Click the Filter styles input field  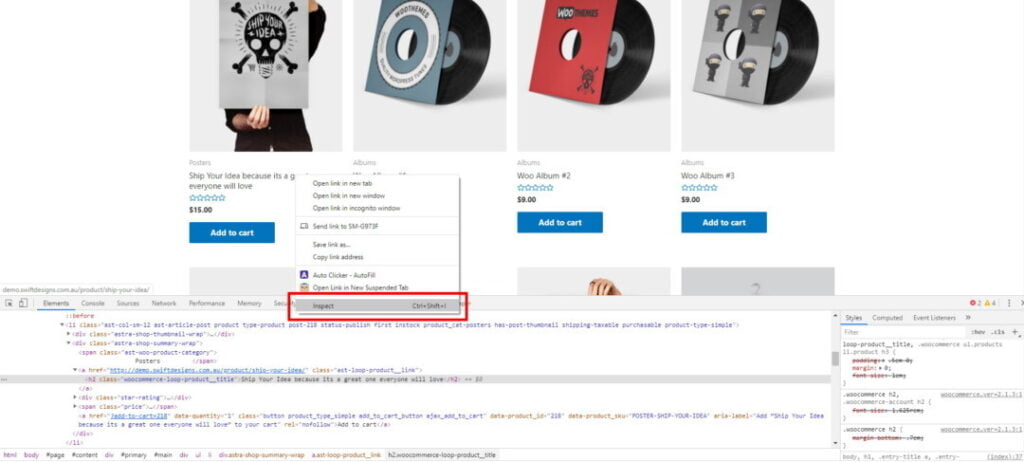[x=900, y=331]
